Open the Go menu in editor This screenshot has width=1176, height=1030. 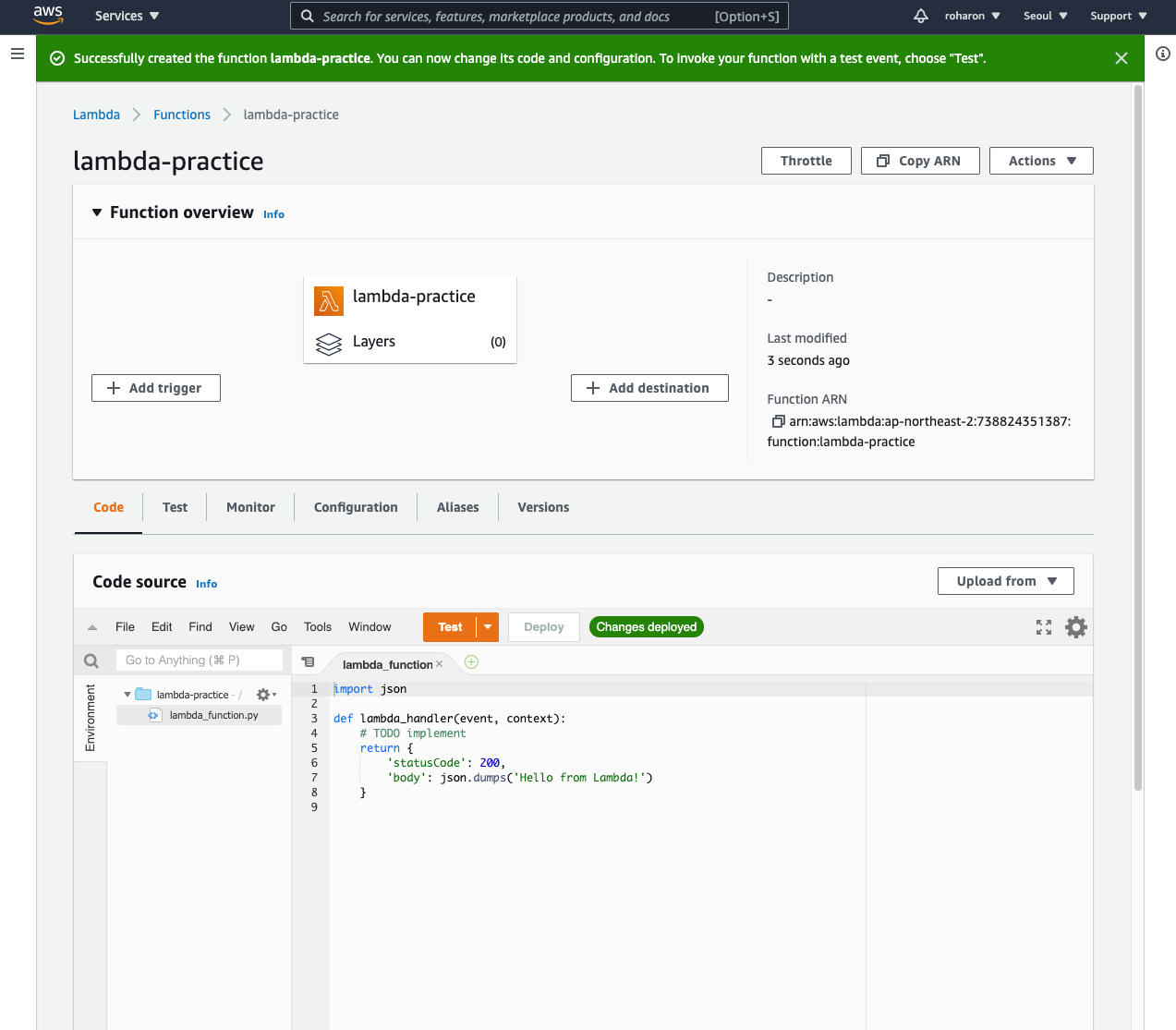tap(279, 627)
